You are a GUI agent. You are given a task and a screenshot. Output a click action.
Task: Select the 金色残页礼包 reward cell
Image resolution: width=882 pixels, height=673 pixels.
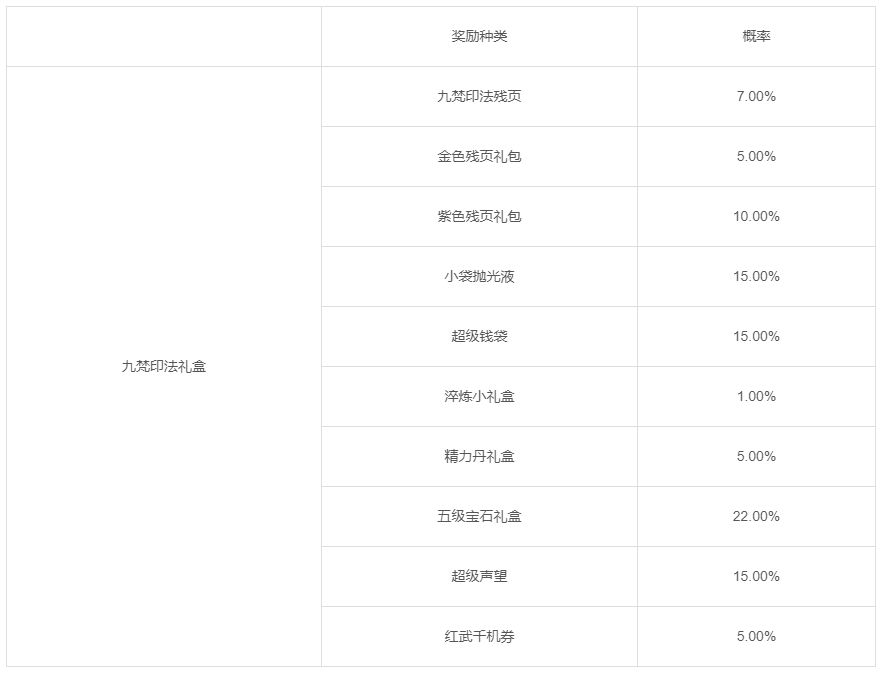[479, 157]
